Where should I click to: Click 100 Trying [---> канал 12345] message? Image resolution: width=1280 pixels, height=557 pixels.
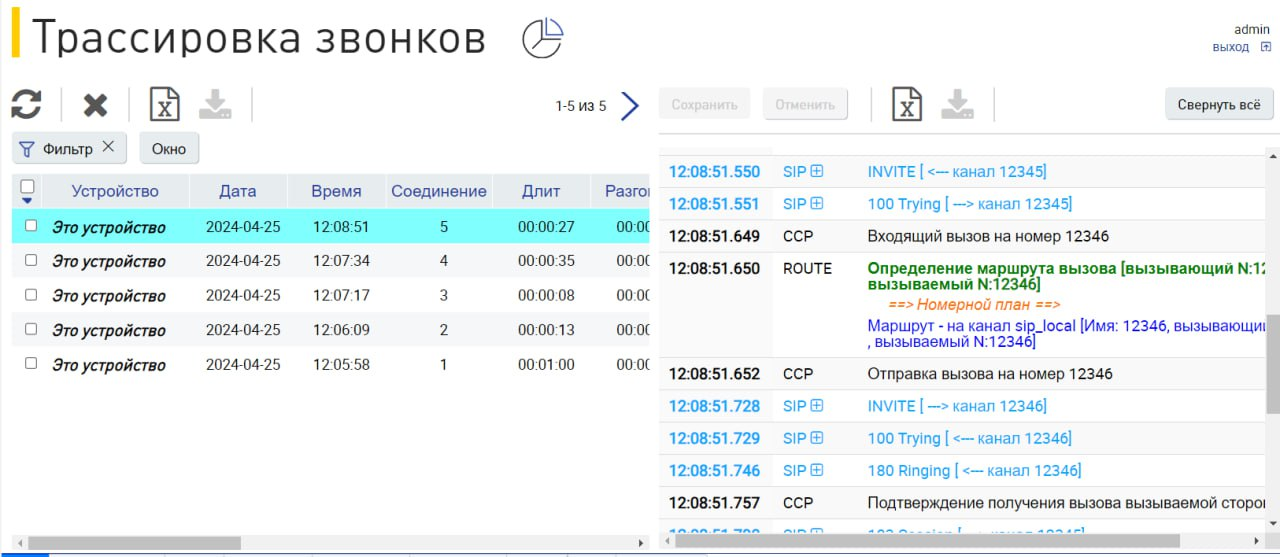click(969, 203)
